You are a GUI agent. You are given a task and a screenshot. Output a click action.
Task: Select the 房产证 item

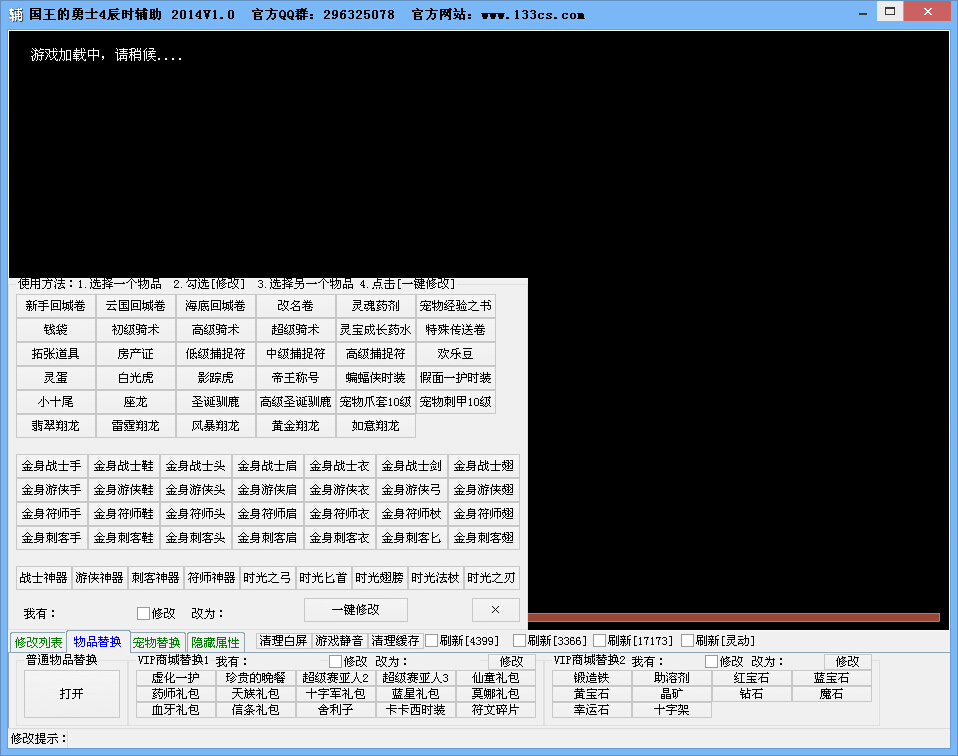(136, 353)
